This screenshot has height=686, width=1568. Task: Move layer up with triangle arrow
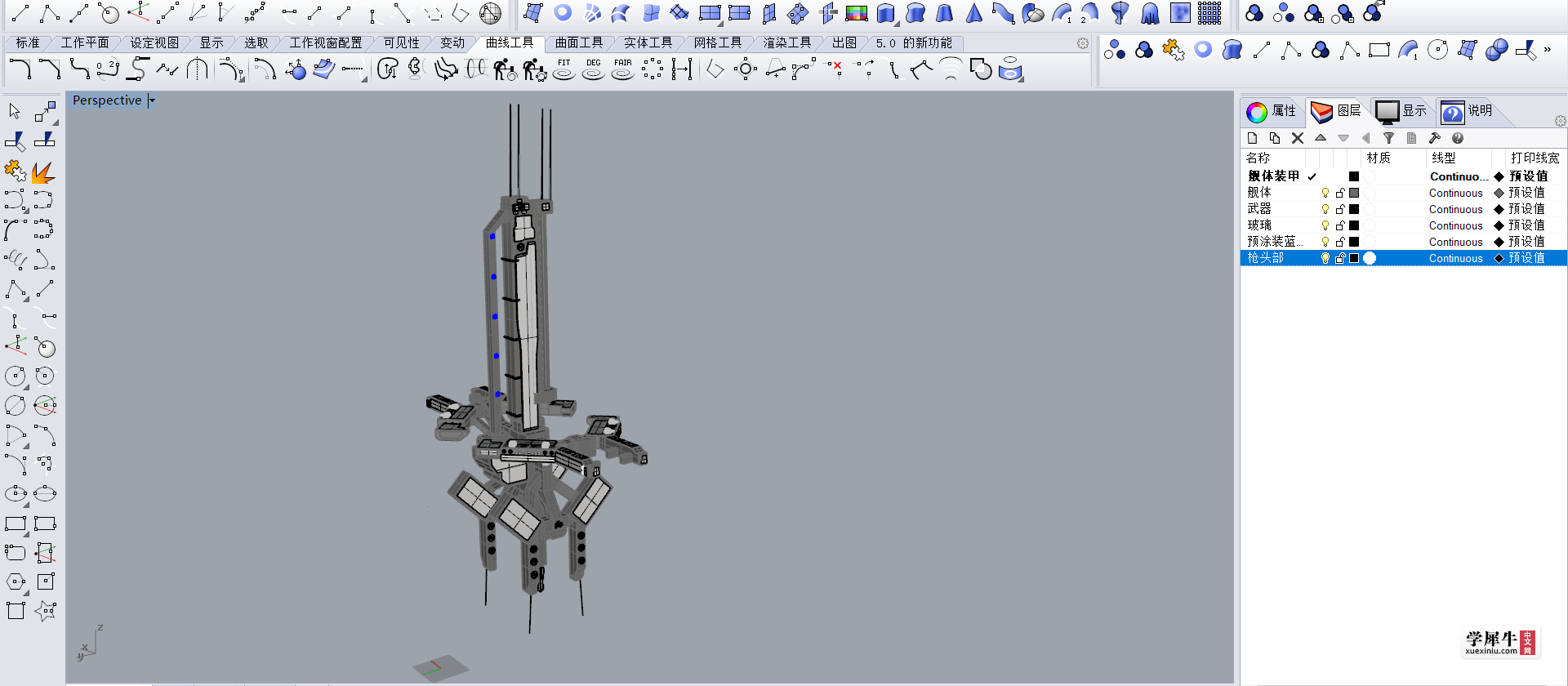coord(1321,137)
